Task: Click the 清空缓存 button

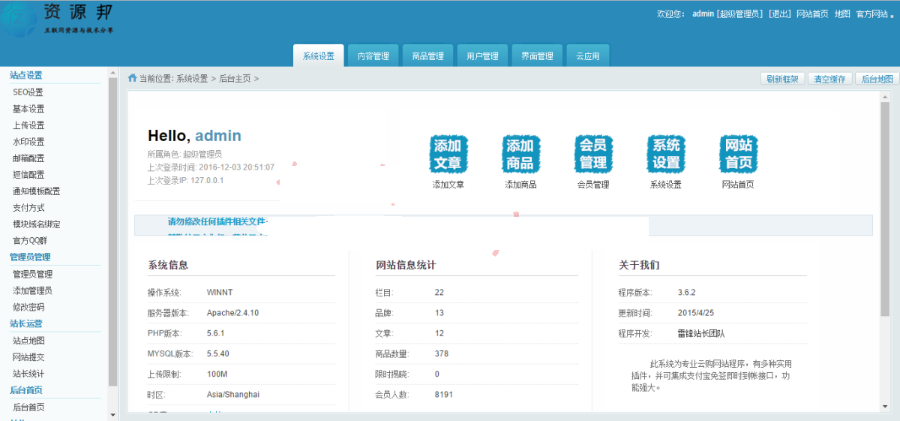Action: 830,79
